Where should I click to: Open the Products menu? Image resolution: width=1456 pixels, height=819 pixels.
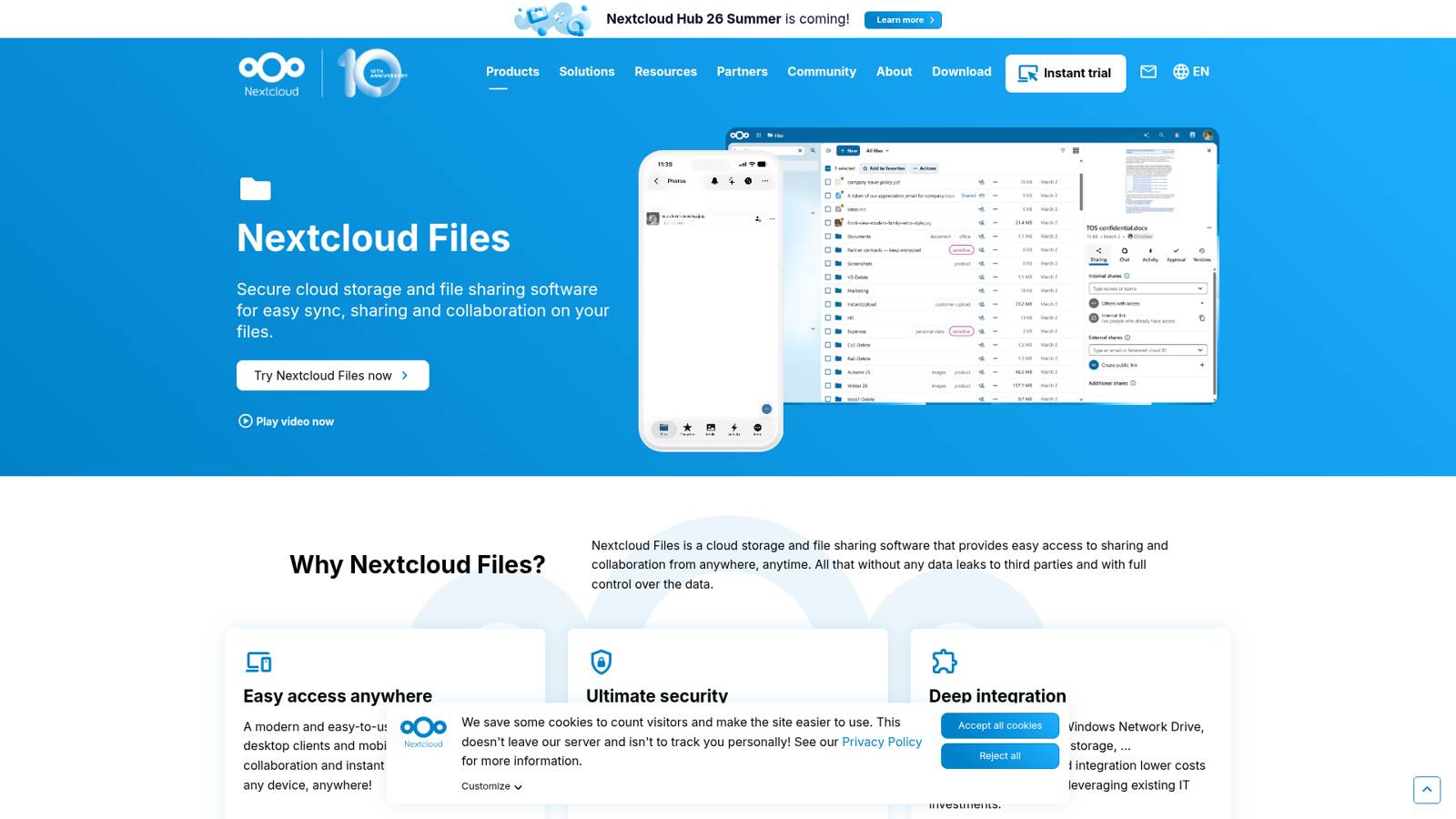(x=512, y=72)
